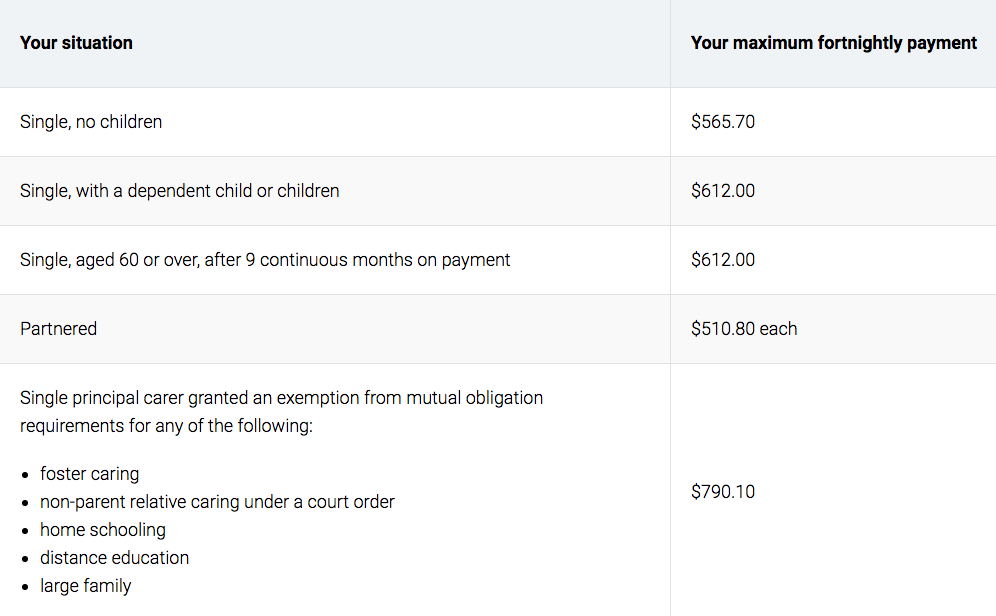Select the "Single, no children" row label
Screen dimensions: 996x616
pos(91,122)
